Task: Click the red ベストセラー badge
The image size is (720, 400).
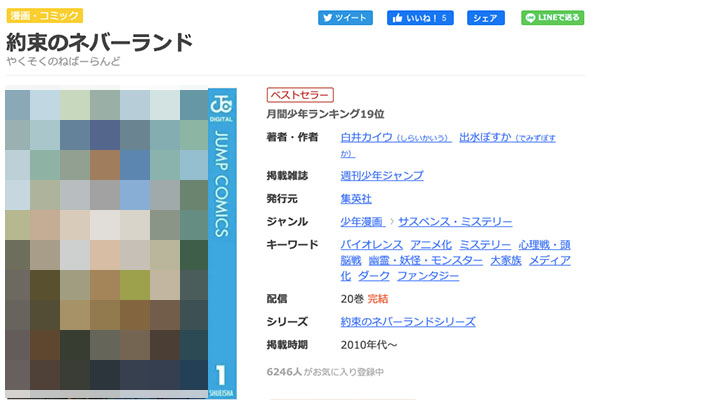Action: (x=299, y=95)
